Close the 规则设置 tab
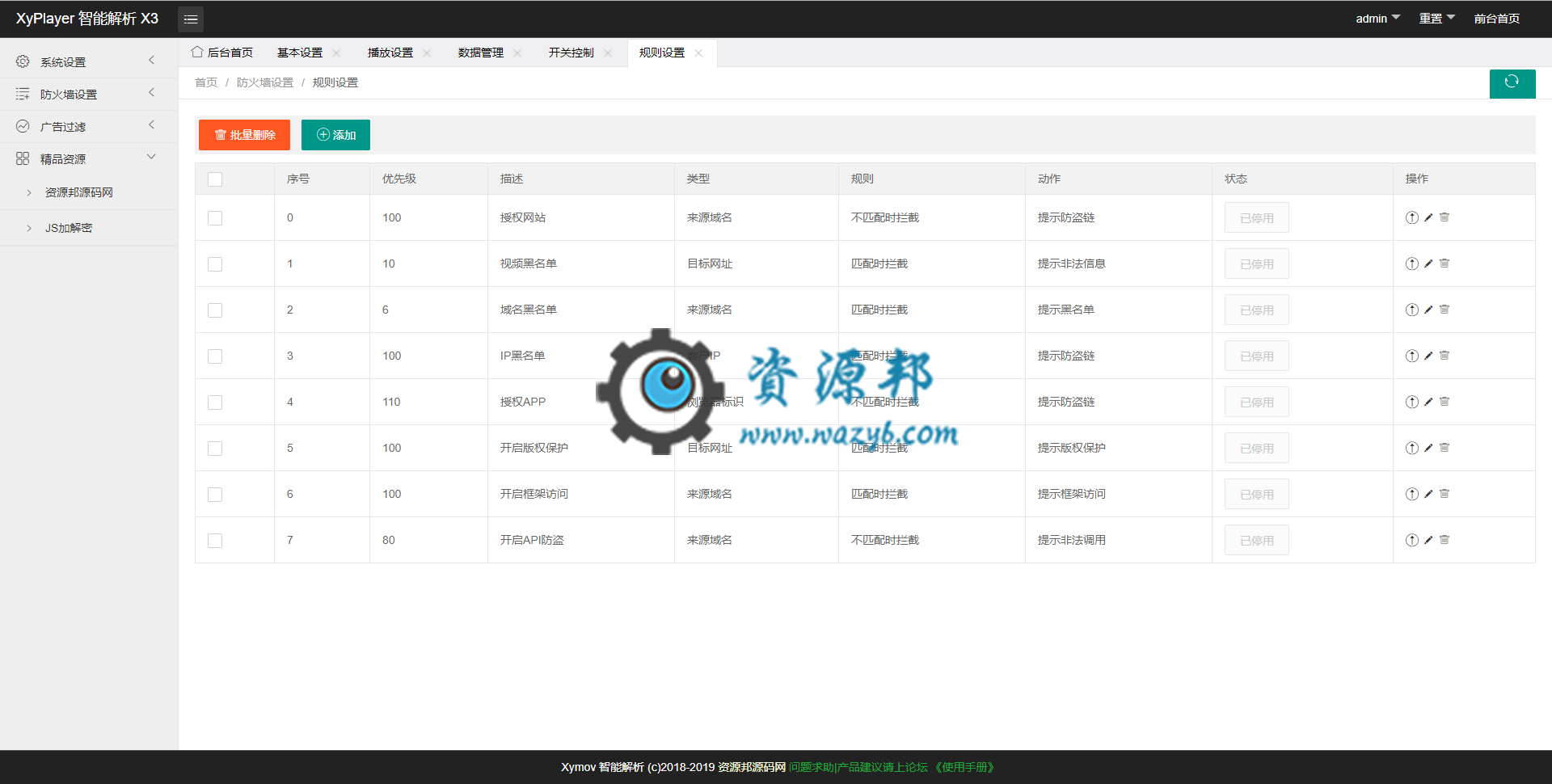 coord(698,53)
